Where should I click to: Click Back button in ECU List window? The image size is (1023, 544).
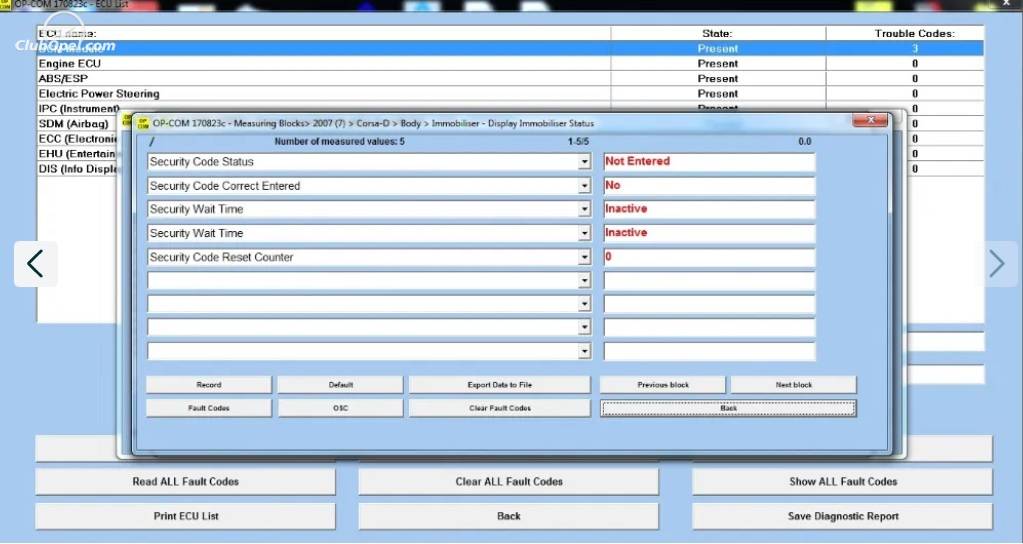(x=509, y=516)
